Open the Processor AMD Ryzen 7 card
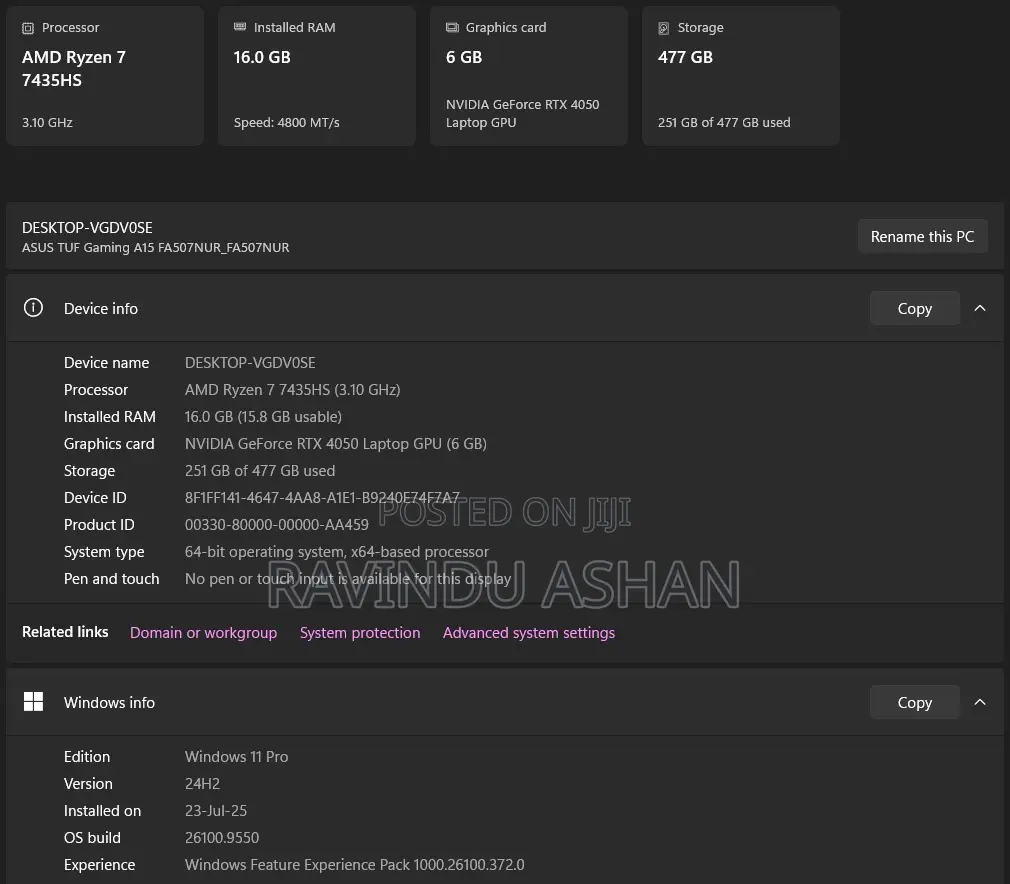Viewport: 1010px width, 884px height. pos(105,76)
